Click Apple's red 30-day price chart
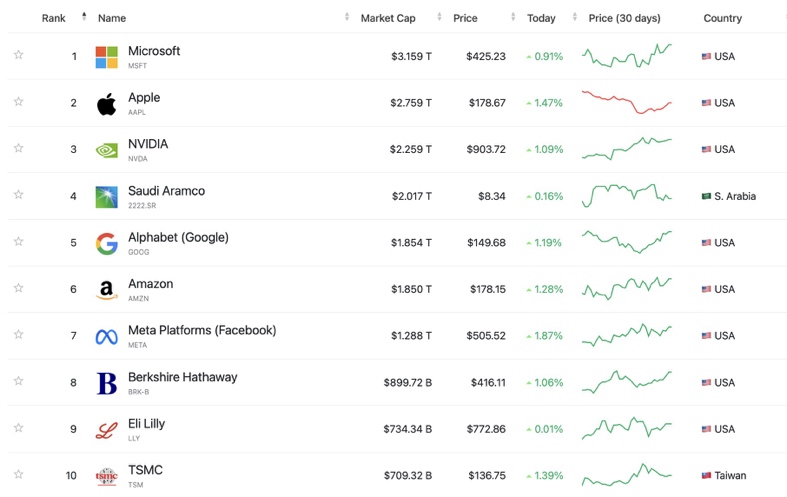This screenshot has height=497, width=787. tap(627, 103)
